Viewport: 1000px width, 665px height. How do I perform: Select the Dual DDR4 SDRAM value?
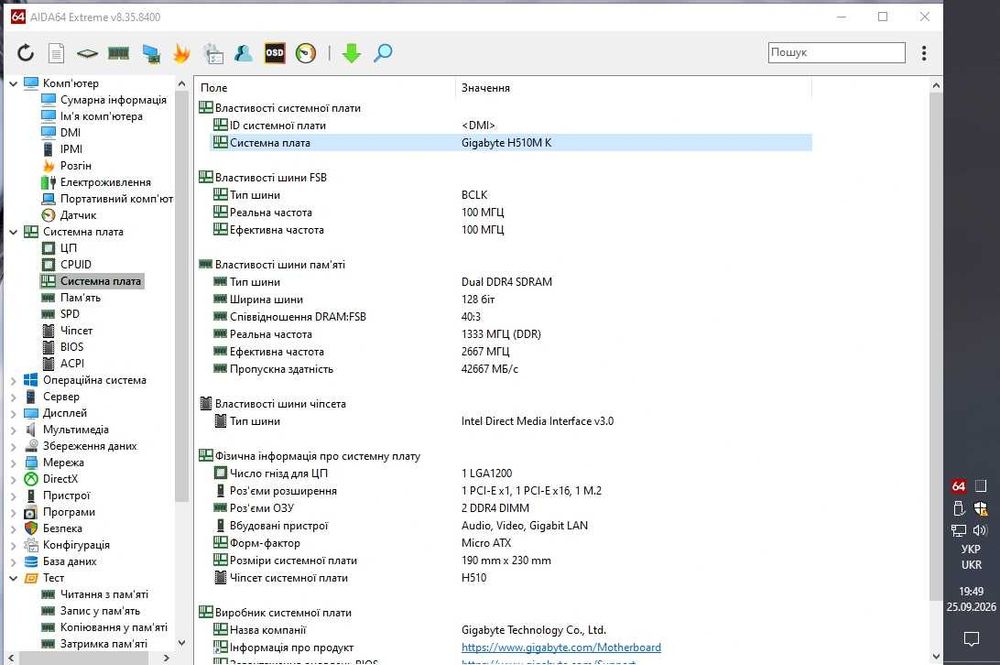[x=506, y=282]
